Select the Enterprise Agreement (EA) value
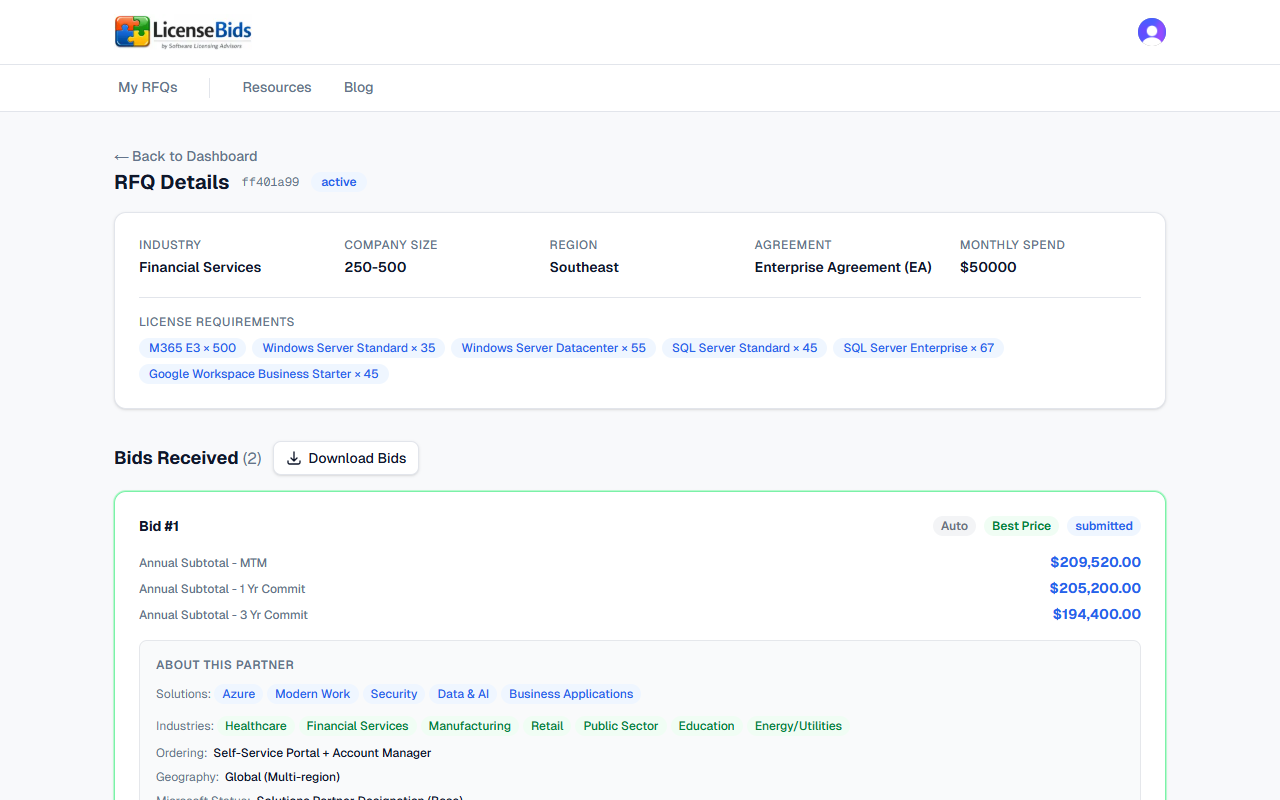1280x800 pixels. (843, 267)
